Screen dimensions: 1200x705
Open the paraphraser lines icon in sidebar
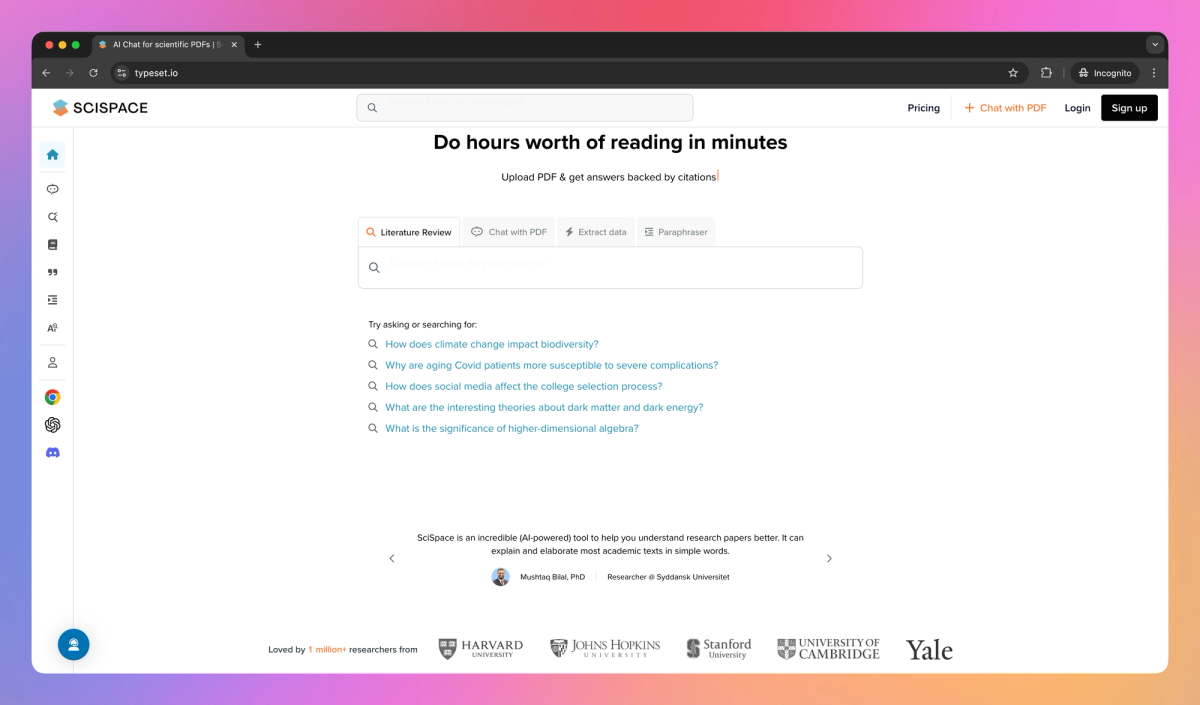53,300
